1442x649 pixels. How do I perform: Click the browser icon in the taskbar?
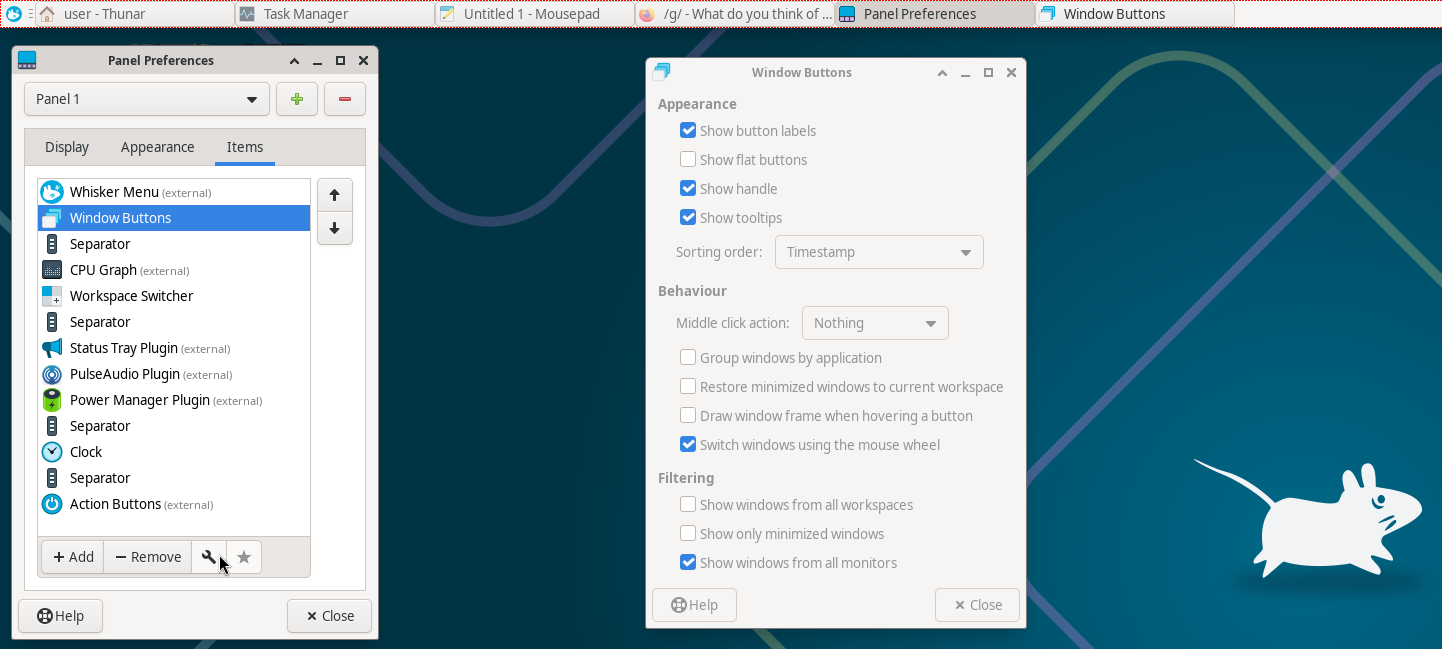(646, 14)
